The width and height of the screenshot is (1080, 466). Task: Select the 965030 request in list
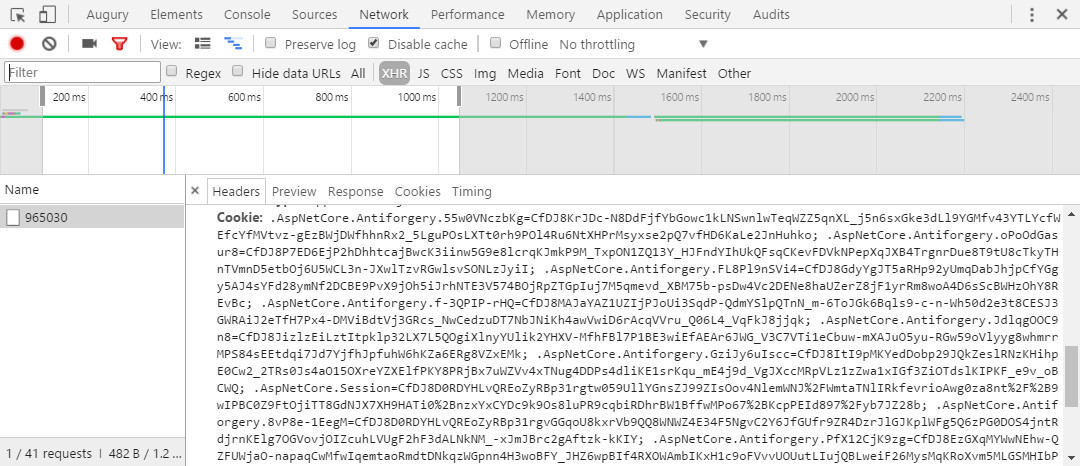click(46, 217)
